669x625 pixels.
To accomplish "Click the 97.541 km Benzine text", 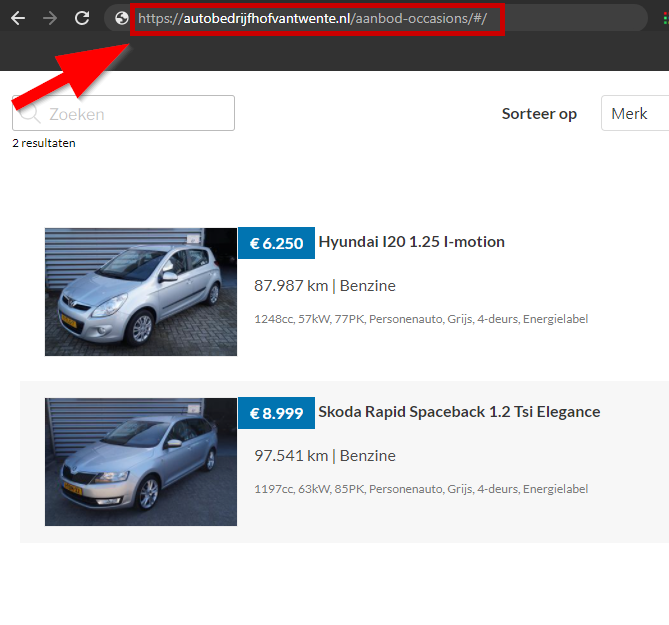I will 325,456.
